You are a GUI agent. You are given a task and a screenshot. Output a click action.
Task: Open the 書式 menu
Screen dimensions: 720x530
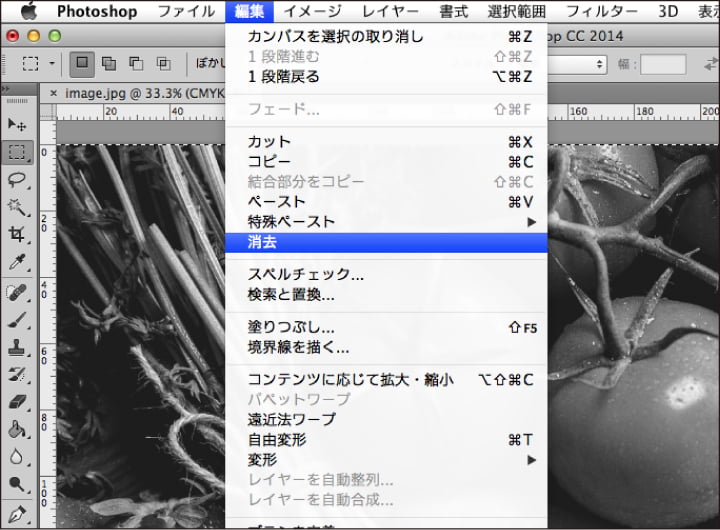coord(453,11)
